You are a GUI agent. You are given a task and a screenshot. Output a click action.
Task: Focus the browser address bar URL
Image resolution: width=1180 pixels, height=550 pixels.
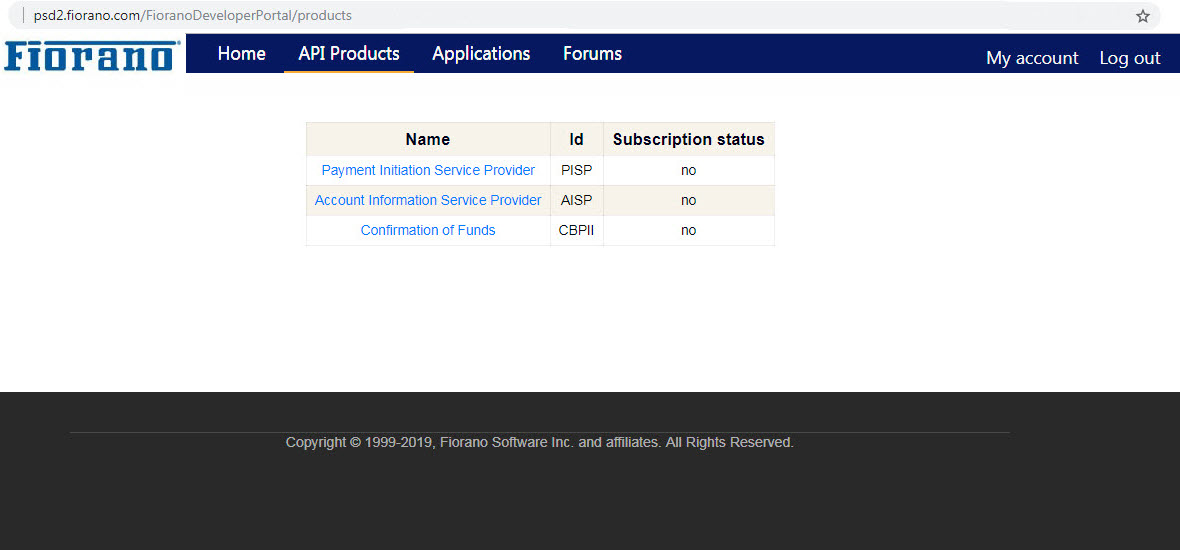tap(193, 15)
